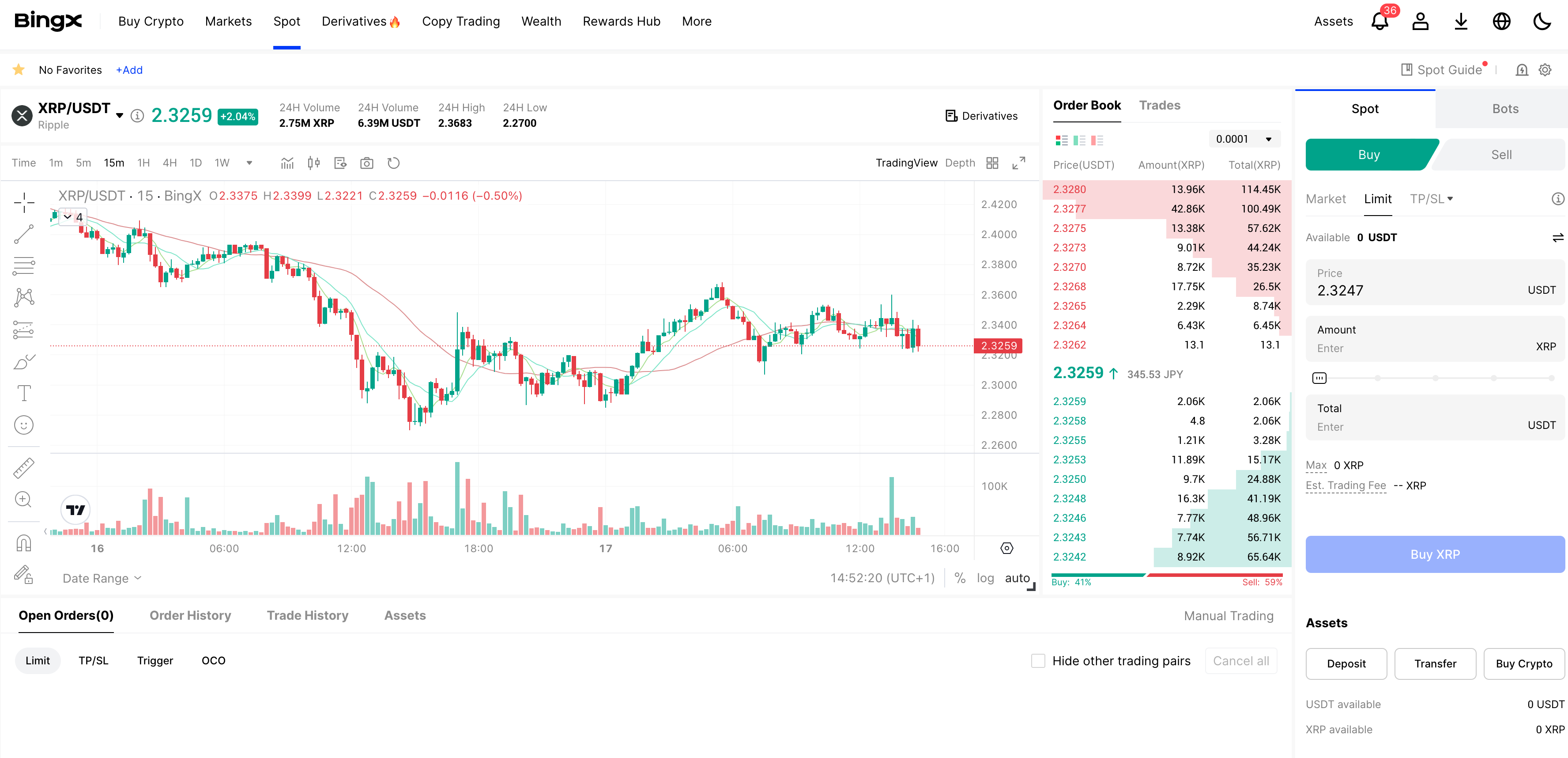Viewport: 1568px width, 758px height.
Task: Click the language globe icon
Action: point(1501,21)
